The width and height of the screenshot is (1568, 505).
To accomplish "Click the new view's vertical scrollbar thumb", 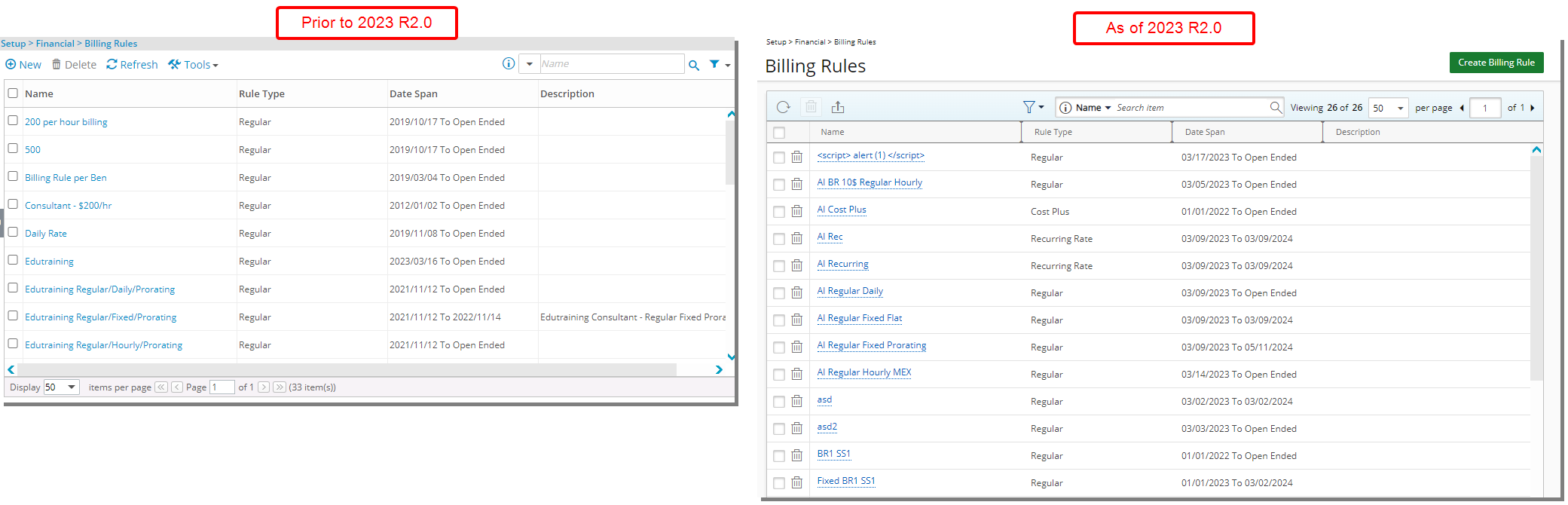I will tap(1537, 268).
